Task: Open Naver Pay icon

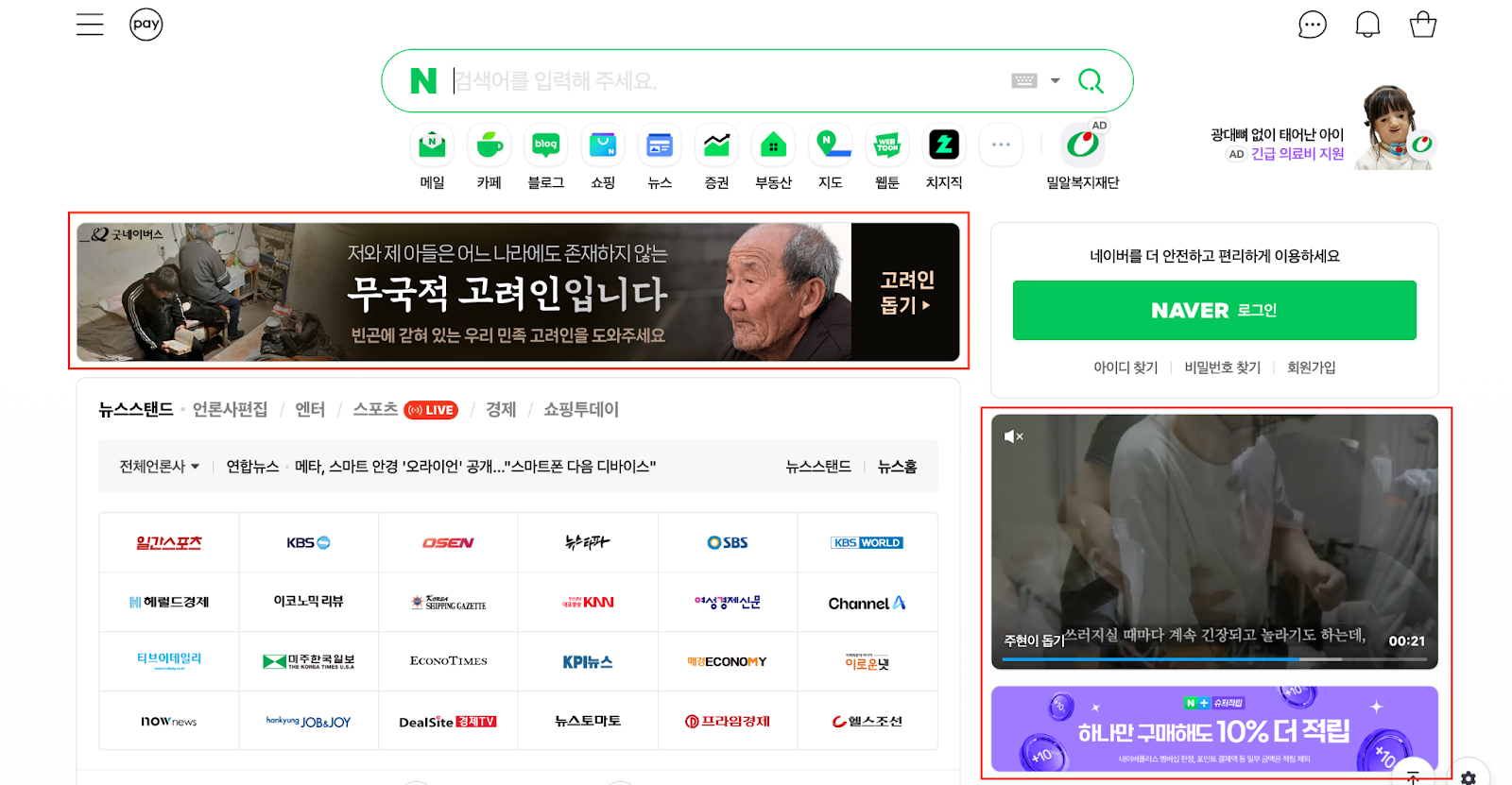Action: click(x=146, y=25)
